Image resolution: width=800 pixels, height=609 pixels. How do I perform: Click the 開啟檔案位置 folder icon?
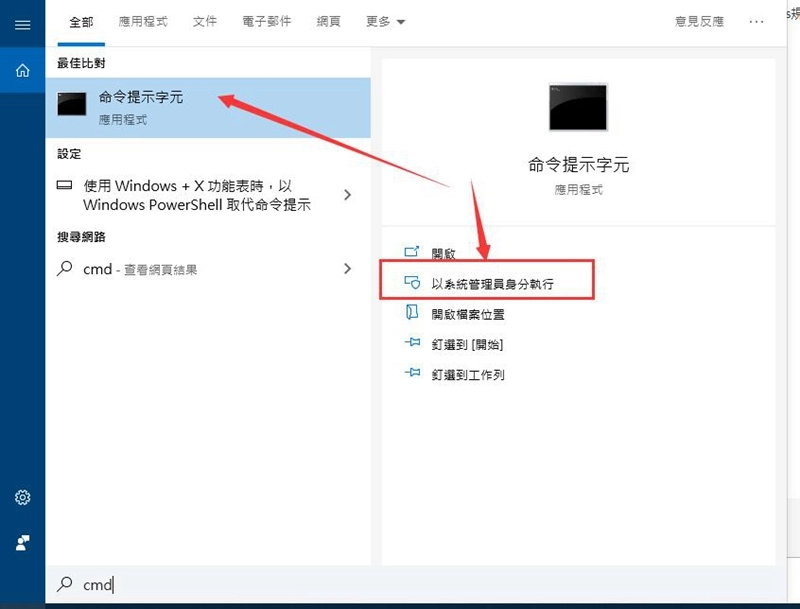[x=412, y=312]
